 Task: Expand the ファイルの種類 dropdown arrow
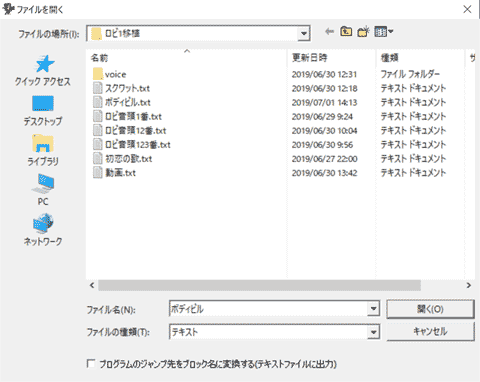click(x=373, y=332)
